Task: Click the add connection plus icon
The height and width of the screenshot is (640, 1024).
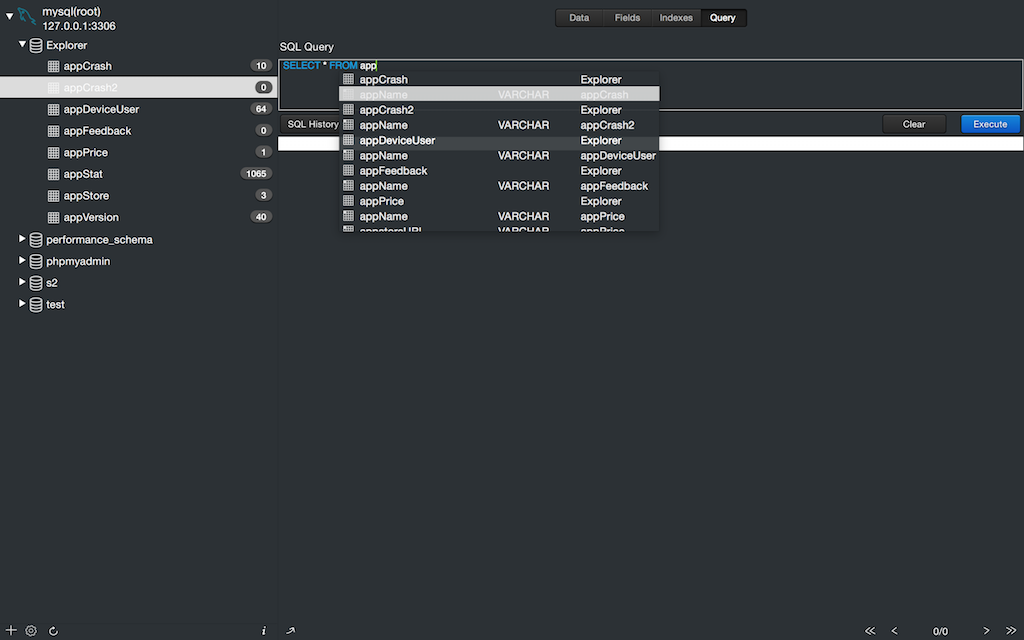Action: pos(11,631)
